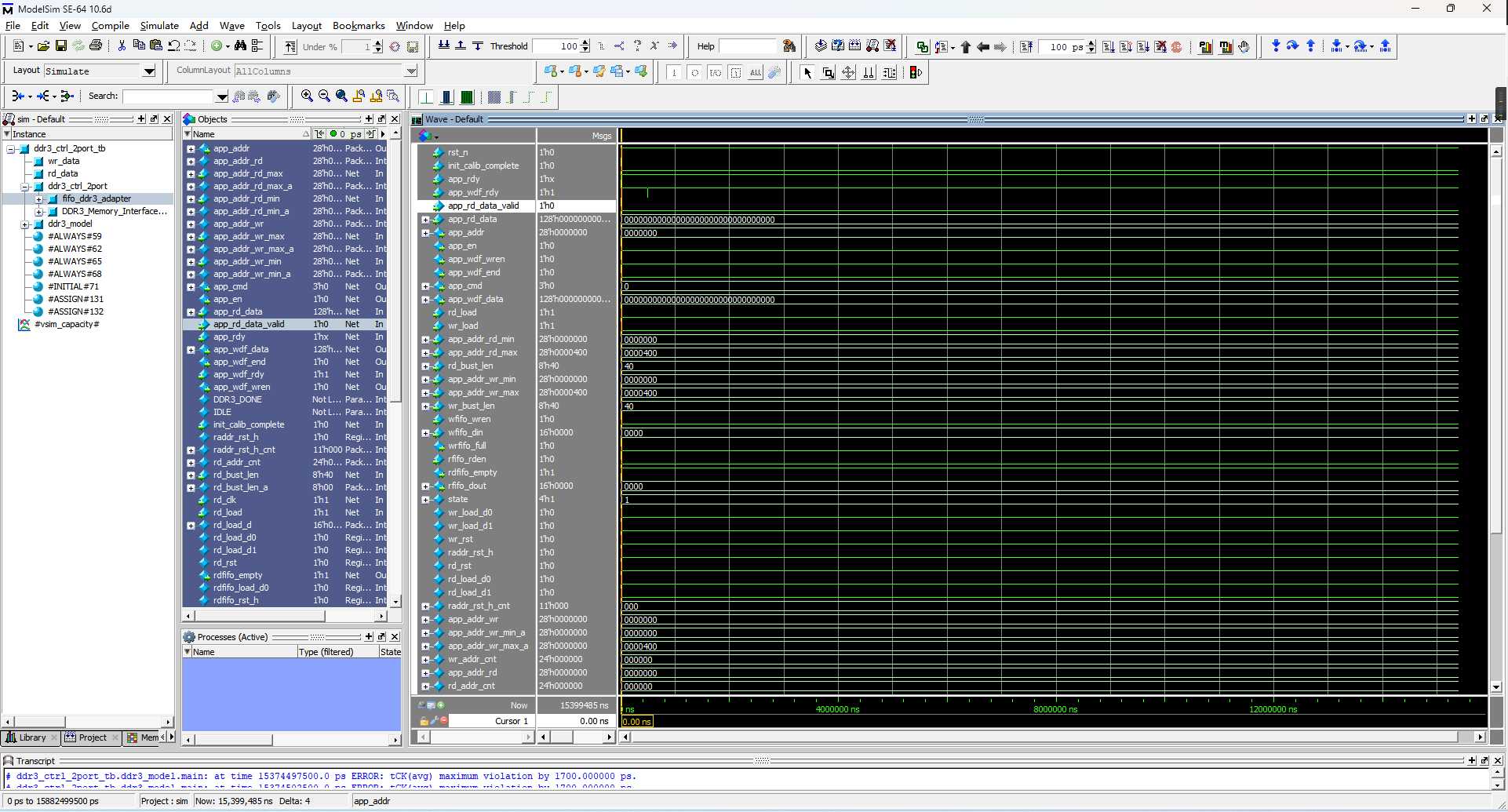Click the Search input field
This screenshot has width=1508, height=812.
tap(168, 96)
